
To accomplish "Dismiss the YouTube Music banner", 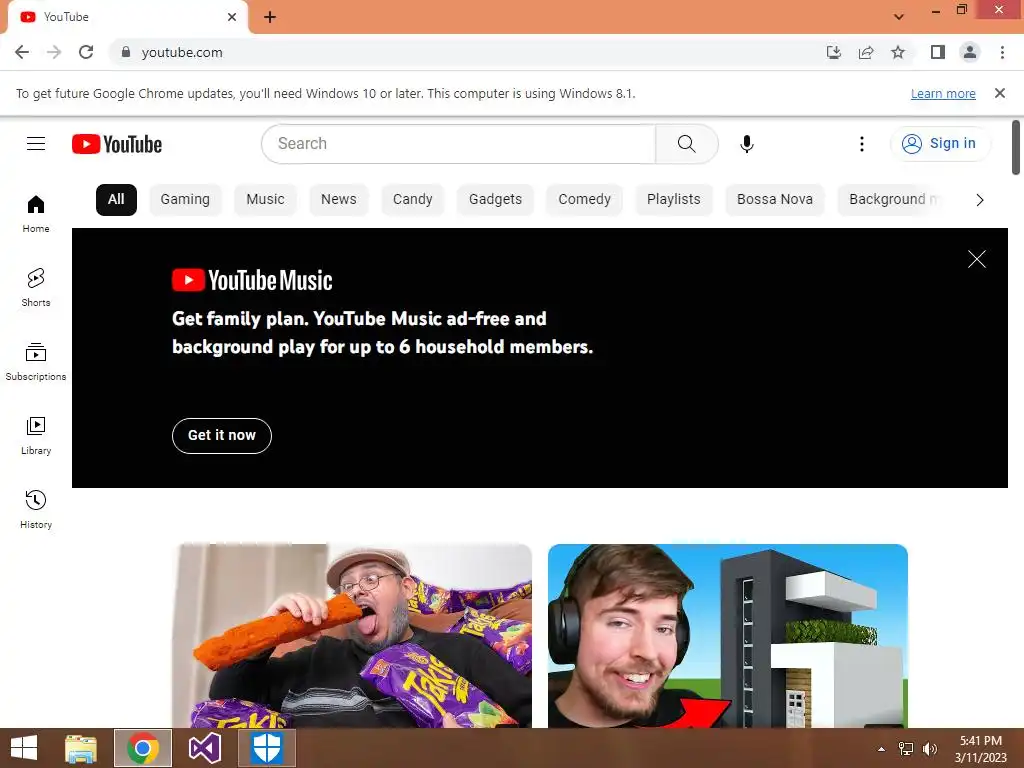I will click(x=976, y=259).
